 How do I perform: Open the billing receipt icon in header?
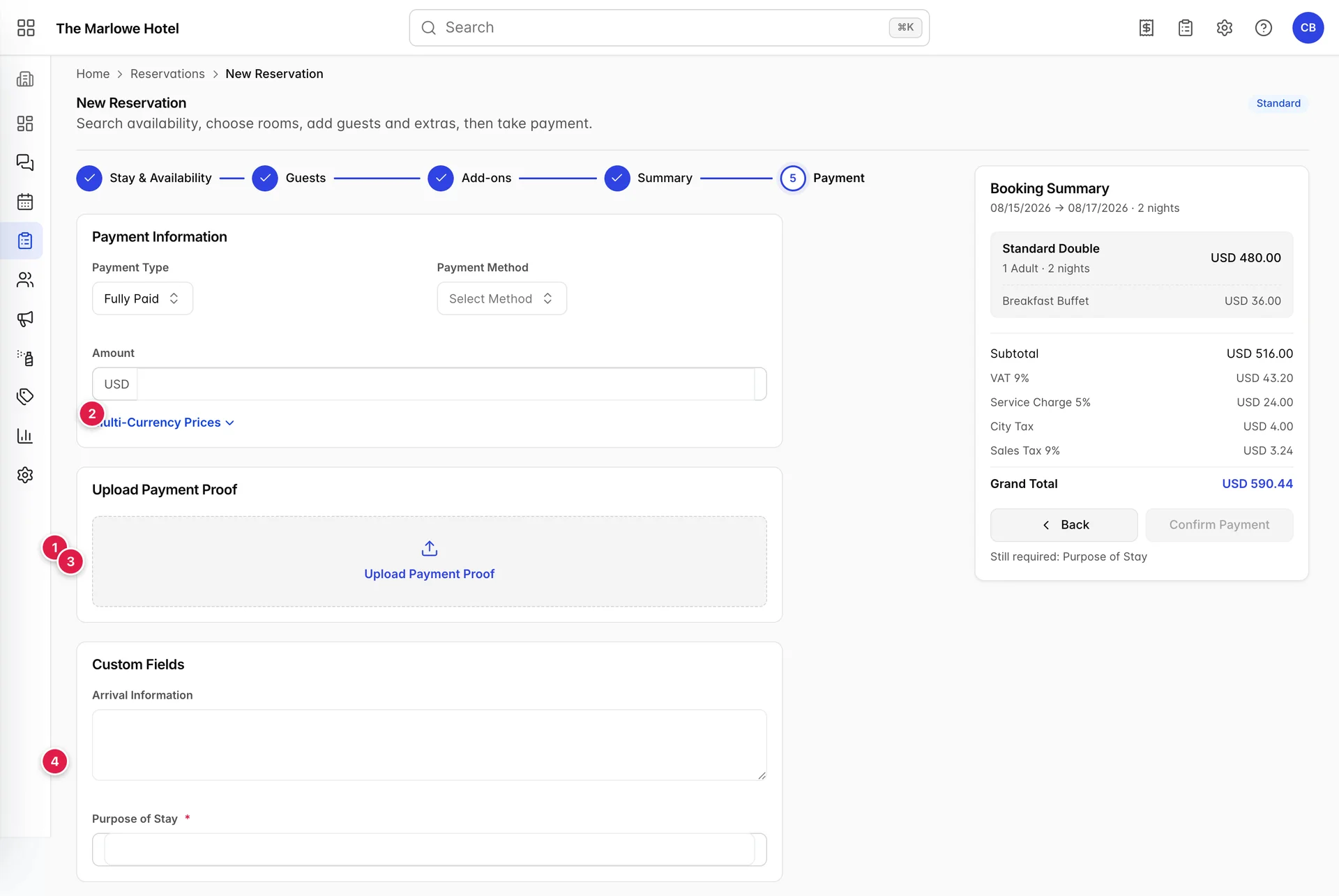(1147, 28)
